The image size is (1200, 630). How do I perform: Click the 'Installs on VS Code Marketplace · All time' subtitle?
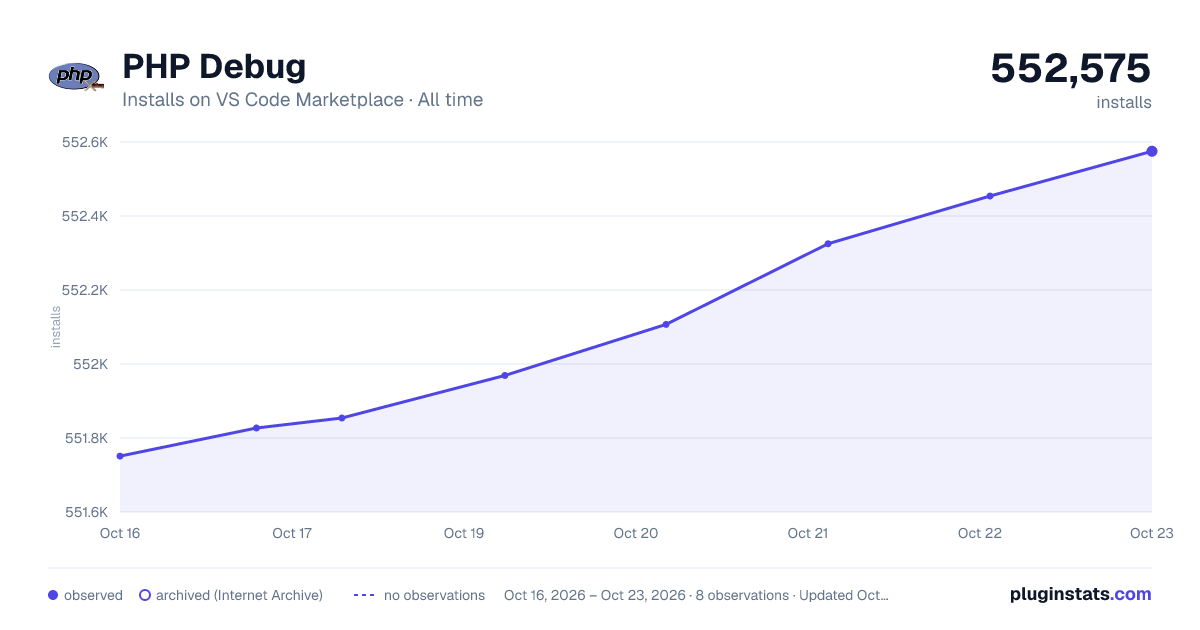tap(302, 100)
